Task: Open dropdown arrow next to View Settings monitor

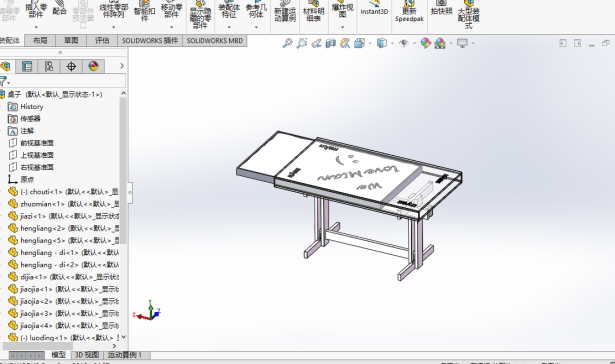Action: 473,43
